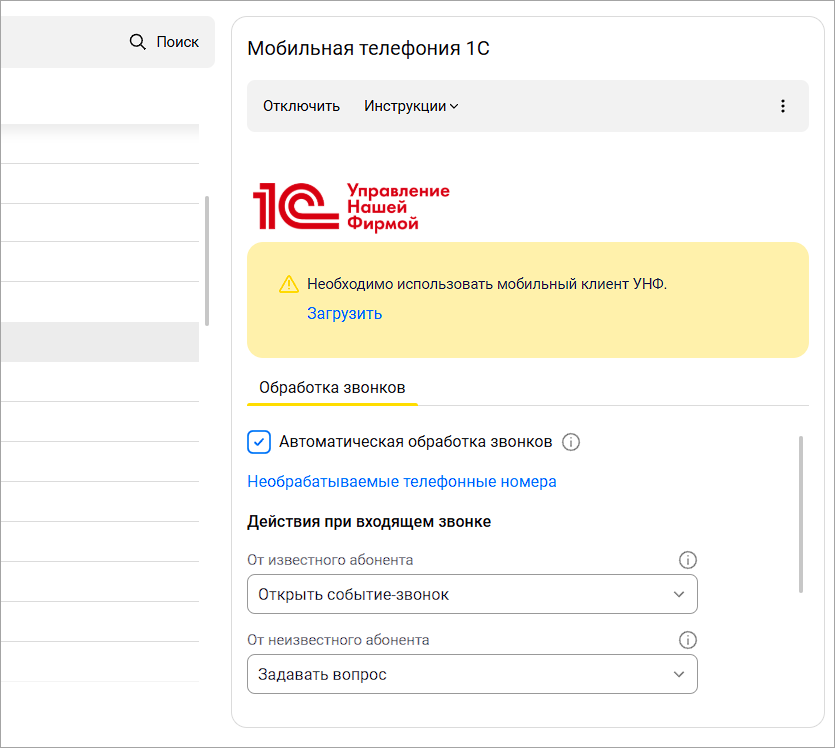The image size is (835, 748).
Task: Click the left list vertical scrollbar
Action: coord(207,260)
